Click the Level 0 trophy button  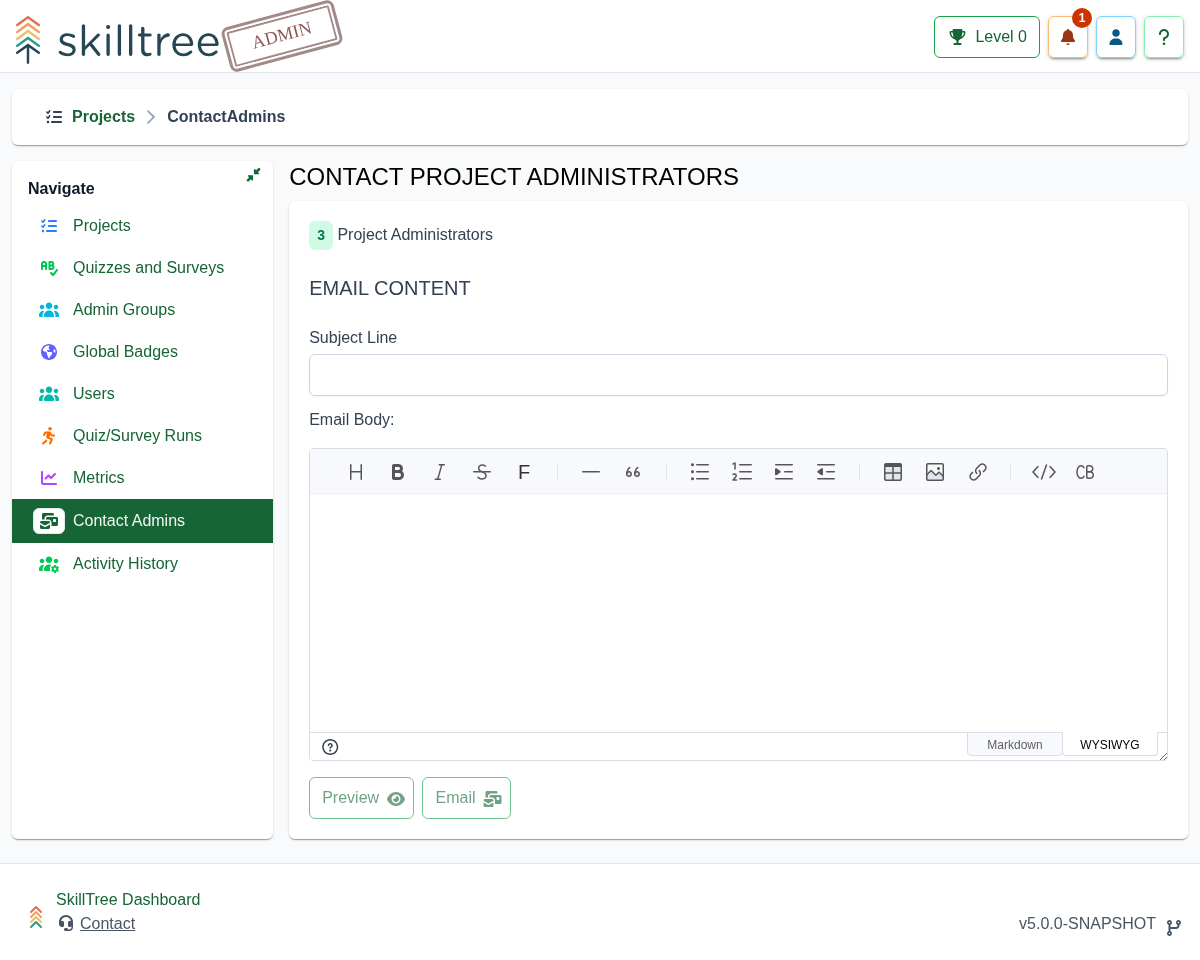tap(987, 37)
